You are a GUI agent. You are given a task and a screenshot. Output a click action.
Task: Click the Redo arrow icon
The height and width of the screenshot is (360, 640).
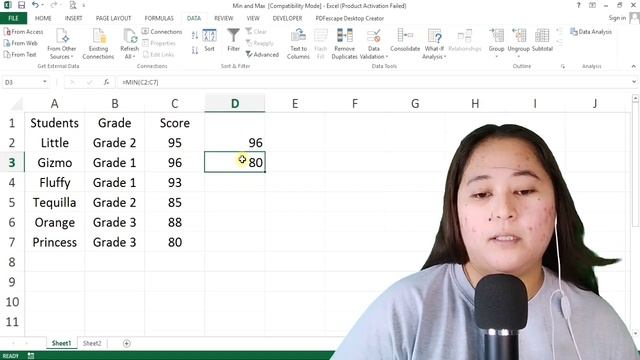click(x=54, y=5)
